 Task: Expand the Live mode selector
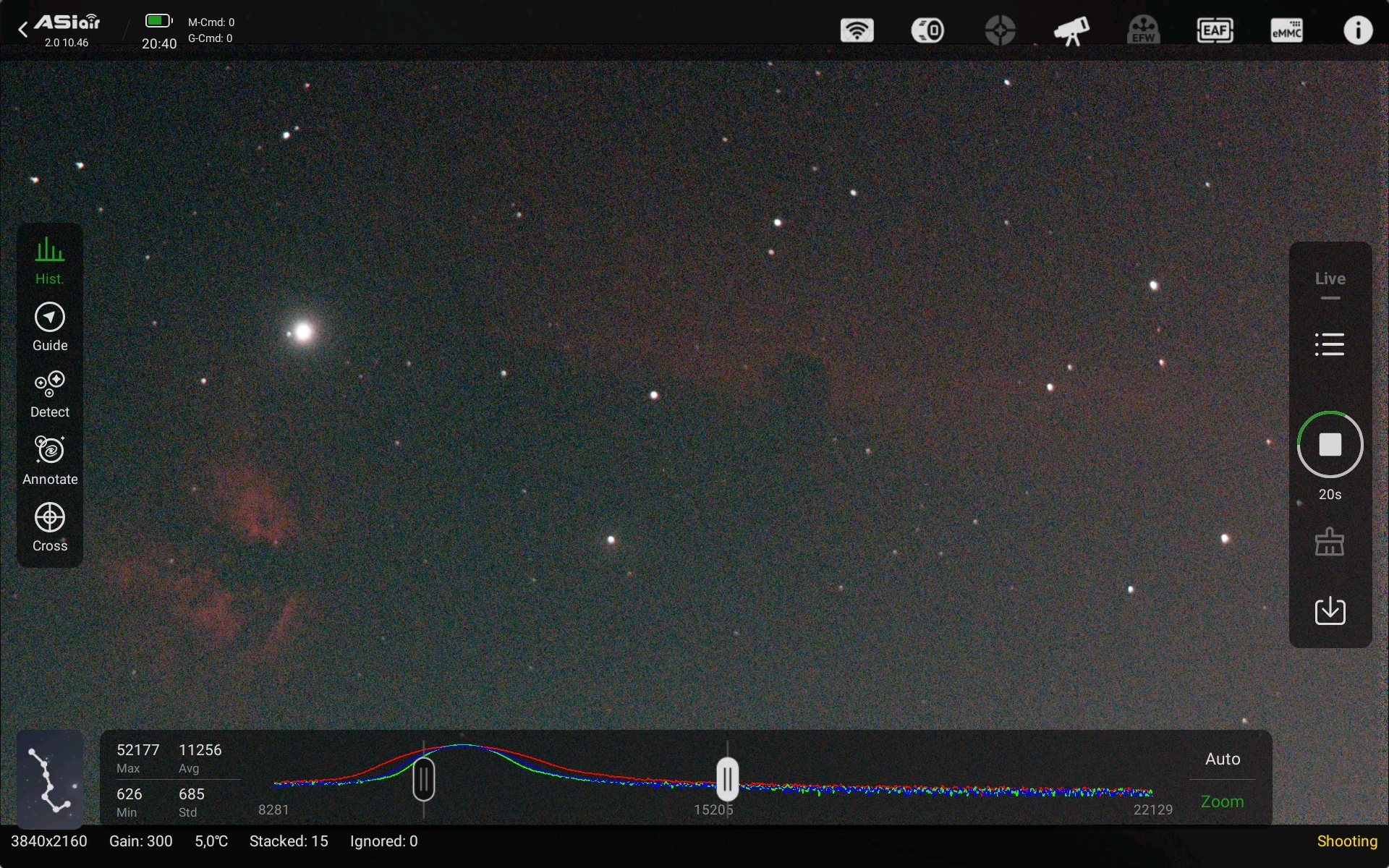(1330, 282)
